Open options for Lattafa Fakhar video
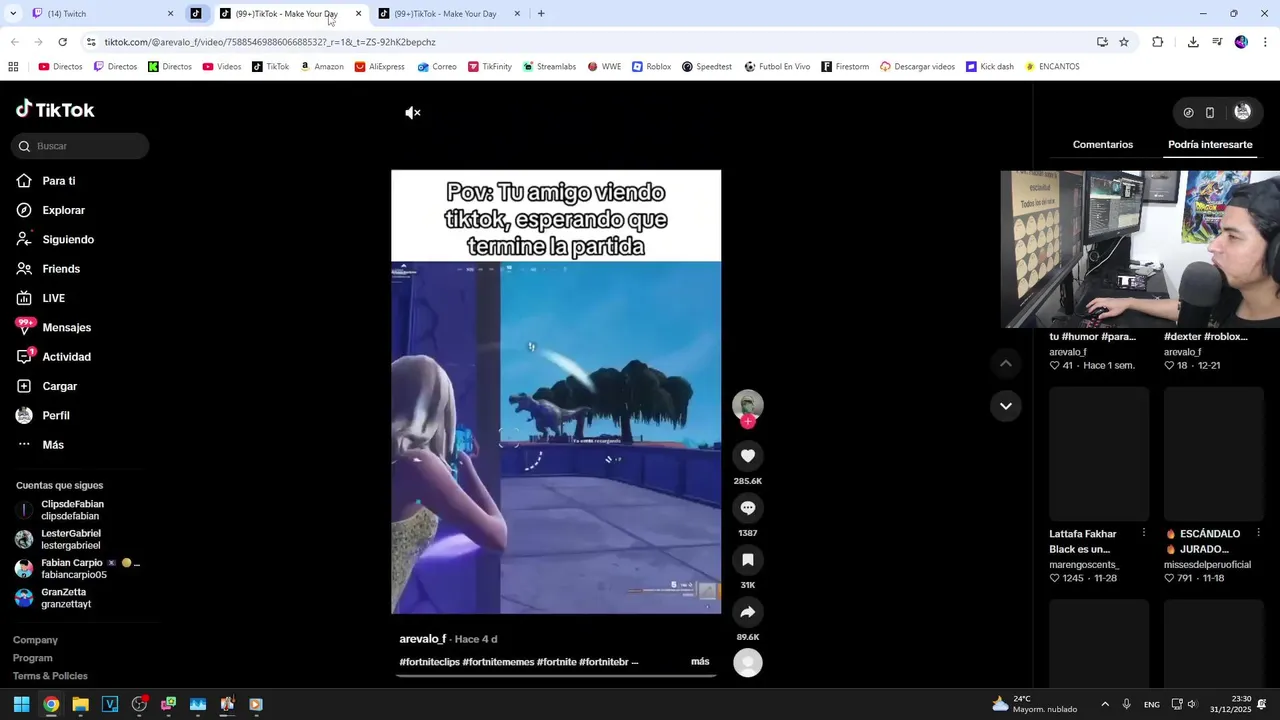Image resolution: width=1280 pixels, height=720 pixels. pyautogui.click(x=1144, y=533)
